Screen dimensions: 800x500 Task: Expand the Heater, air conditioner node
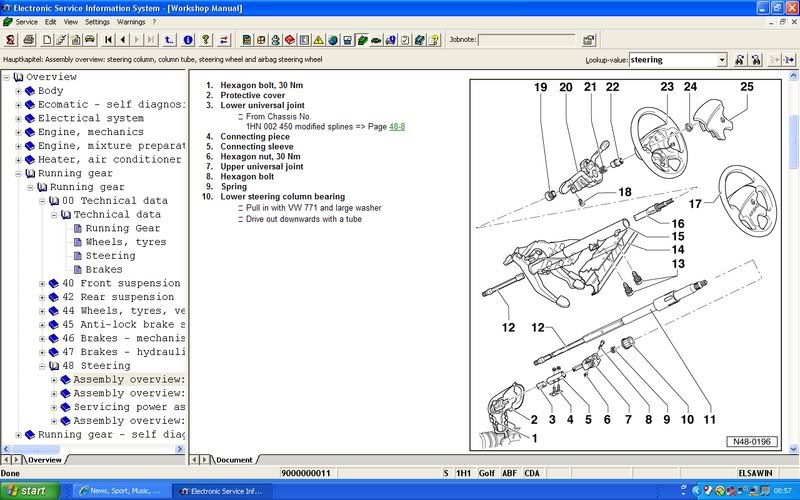18,160
